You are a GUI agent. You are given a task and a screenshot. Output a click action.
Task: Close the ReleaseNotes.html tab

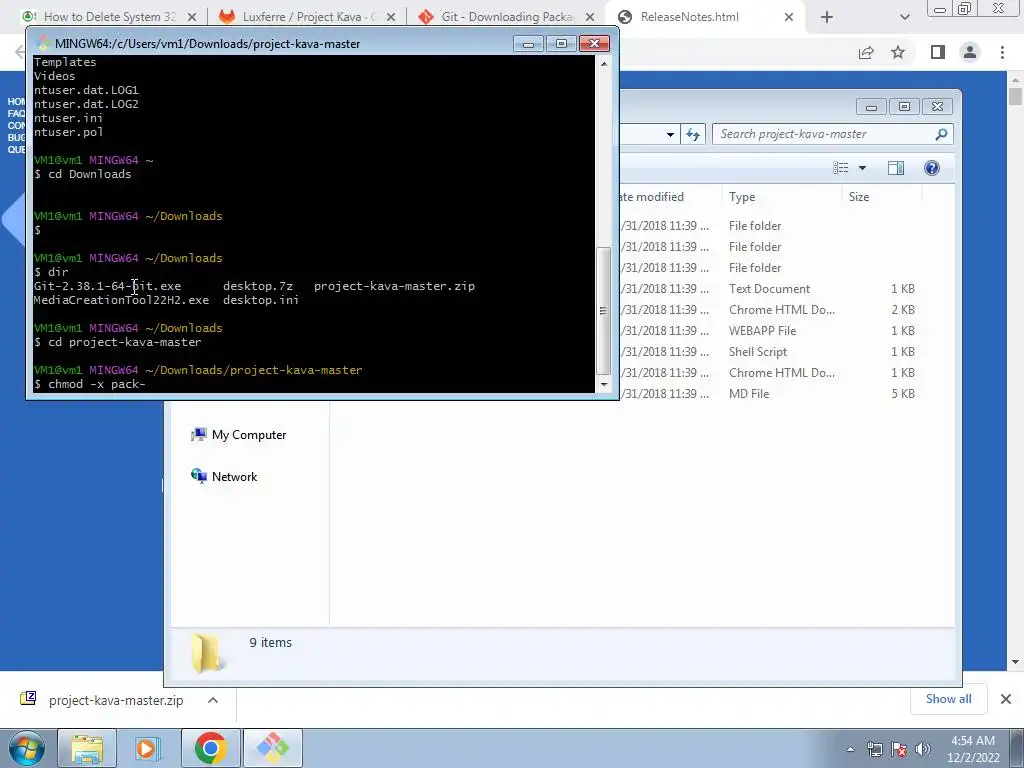click(x=788, y=17)
